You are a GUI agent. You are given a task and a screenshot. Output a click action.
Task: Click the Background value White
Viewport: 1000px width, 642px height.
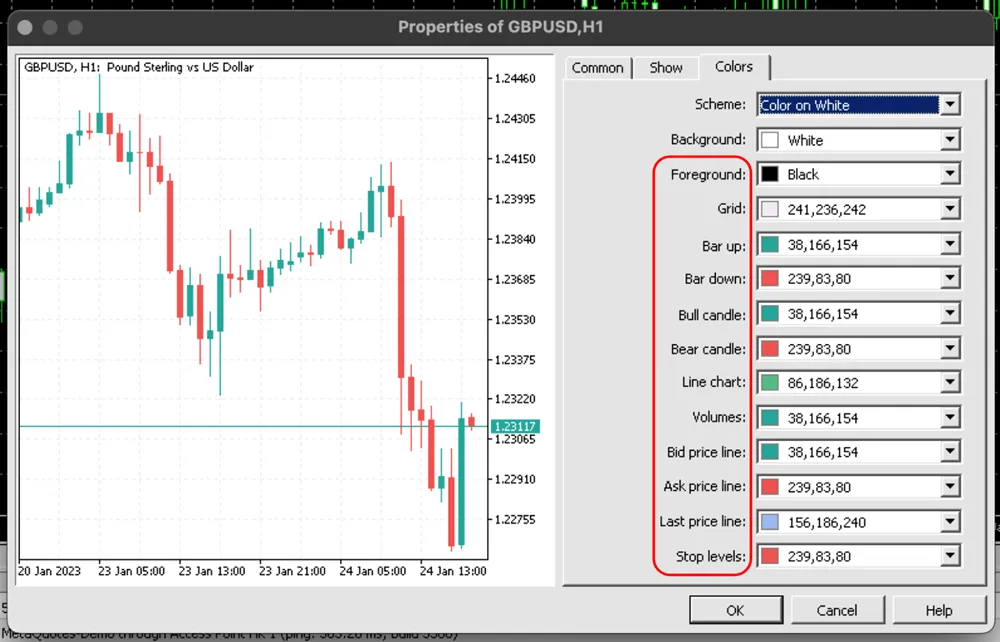pyautogui.click(x=805, y=140)
